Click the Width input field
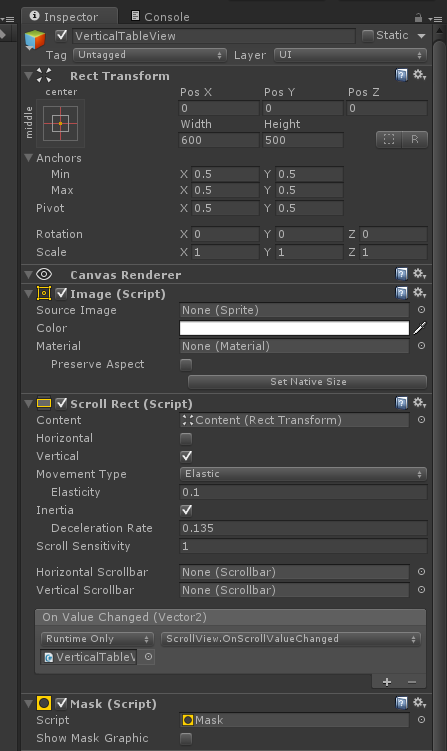This screenshot has width=447, height=751. [x=219, y=140]
